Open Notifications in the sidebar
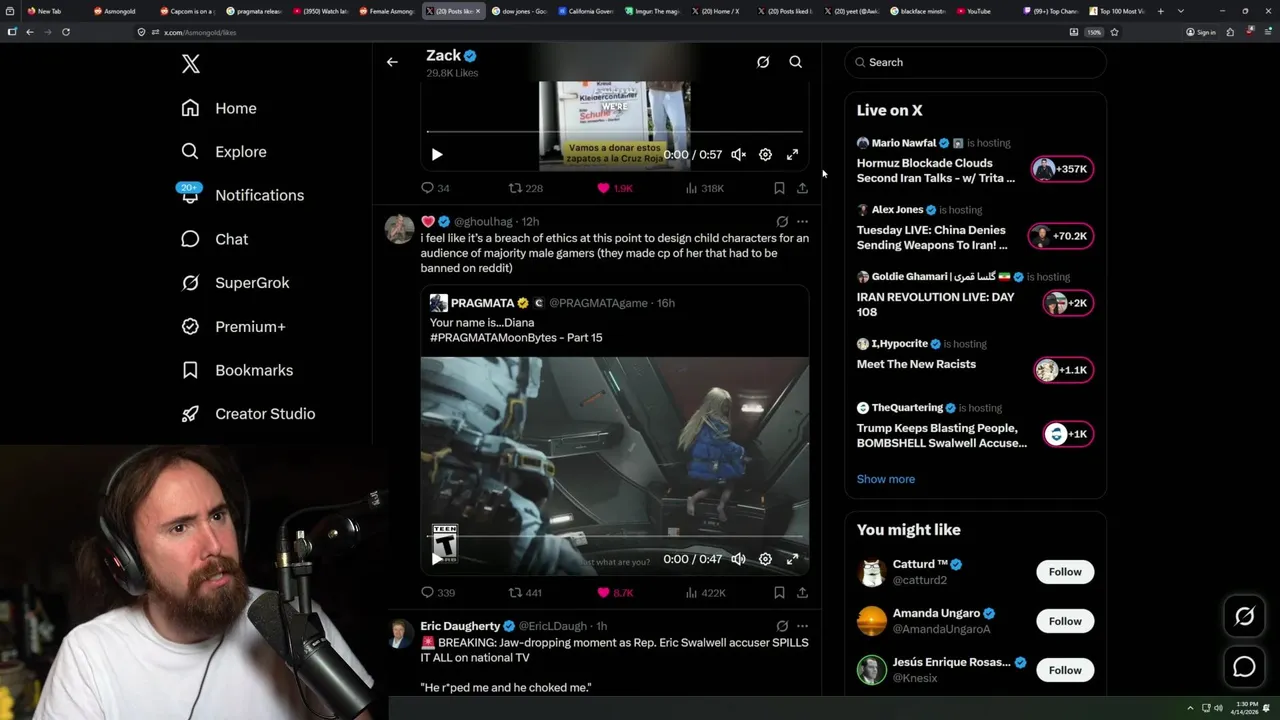 (242, 196)
